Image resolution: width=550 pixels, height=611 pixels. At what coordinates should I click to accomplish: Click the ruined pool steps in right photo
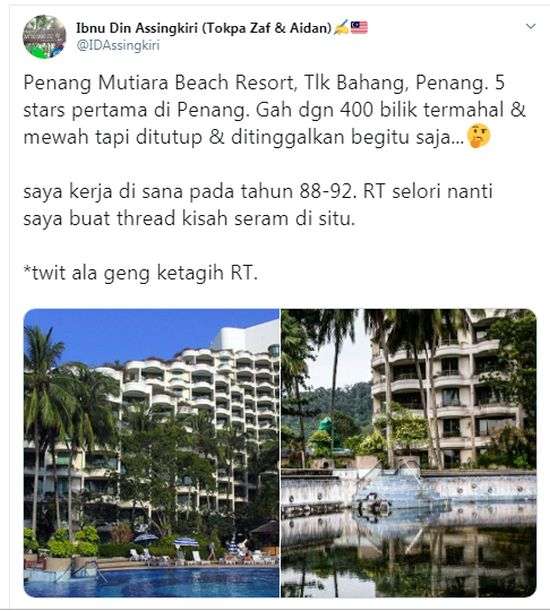pyautogui.click(x=398, y=492)
